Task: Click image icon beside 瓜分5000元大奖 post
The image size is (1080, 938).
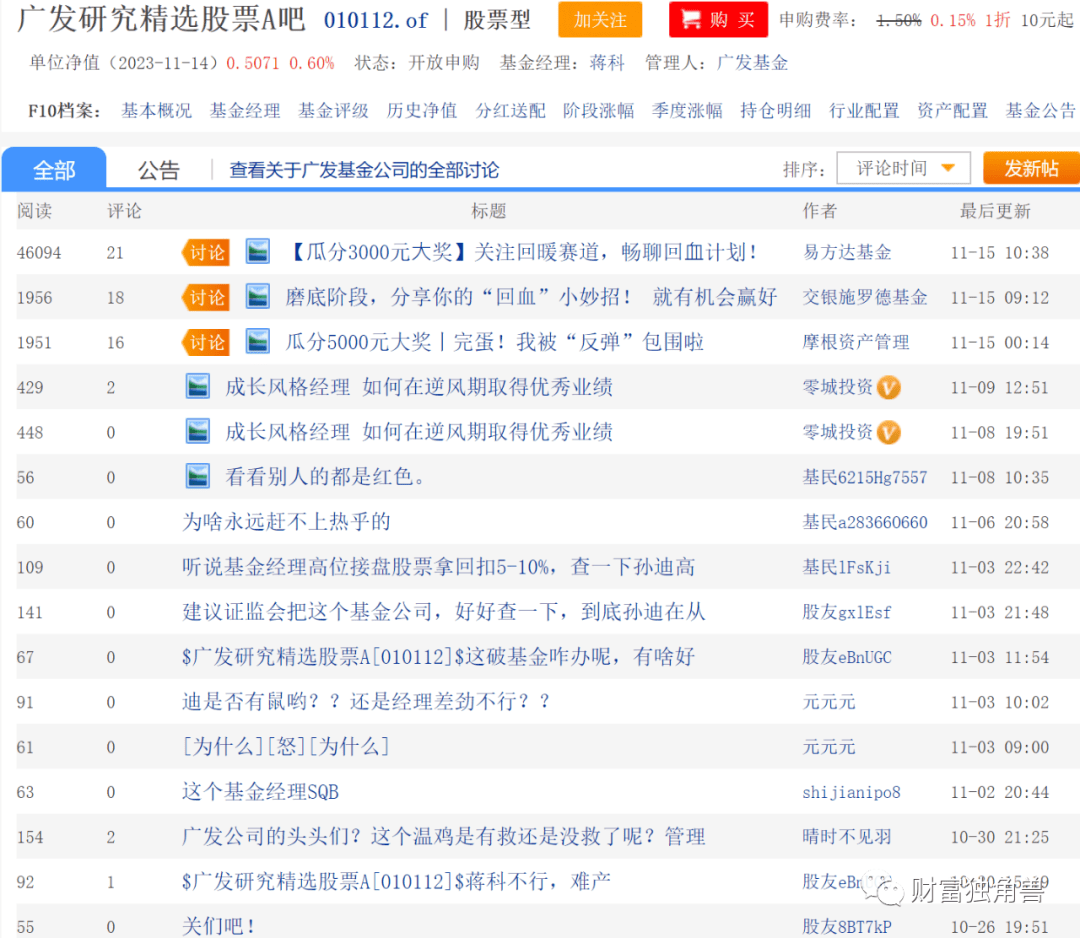Action: pos(258,342)
